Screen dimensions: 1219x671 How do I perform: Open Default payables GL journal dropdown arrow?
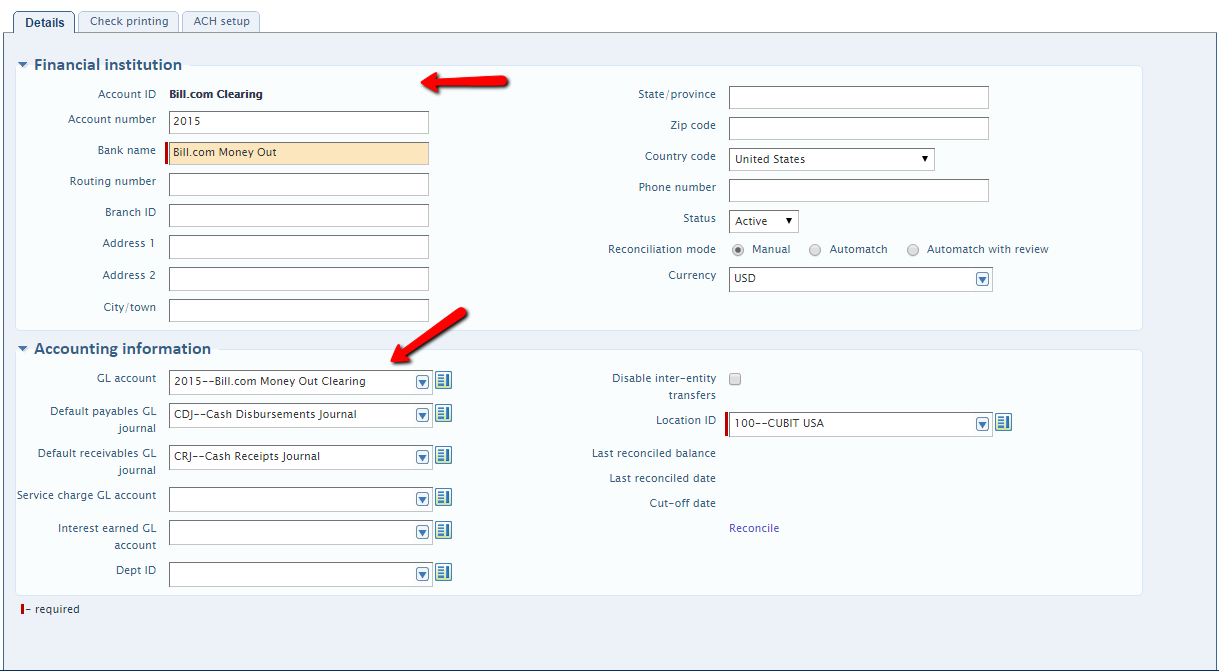[422, 415]
